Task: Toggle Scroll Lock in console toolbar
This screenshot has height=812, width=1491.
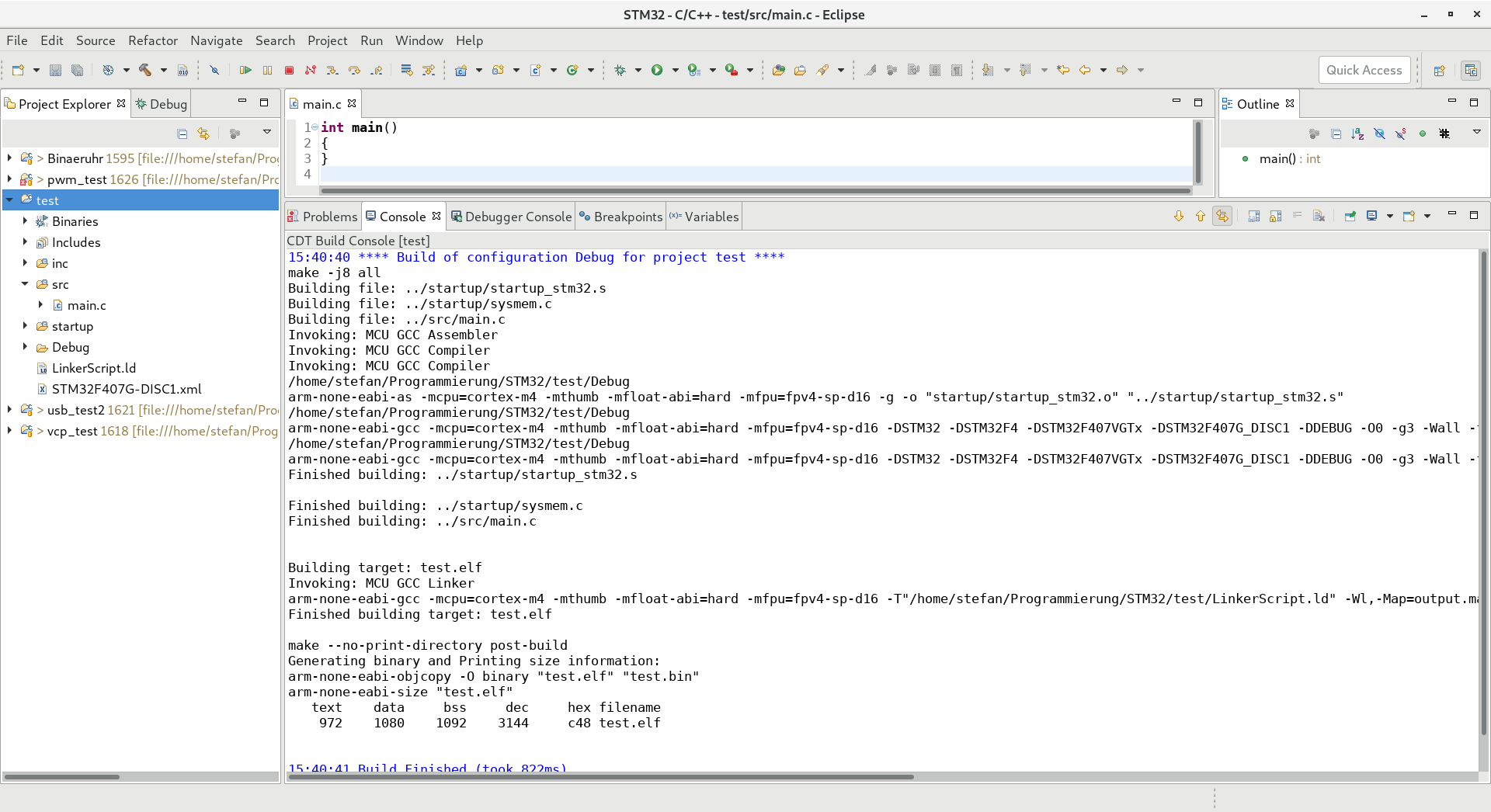Action: [x=1275, y=216]
